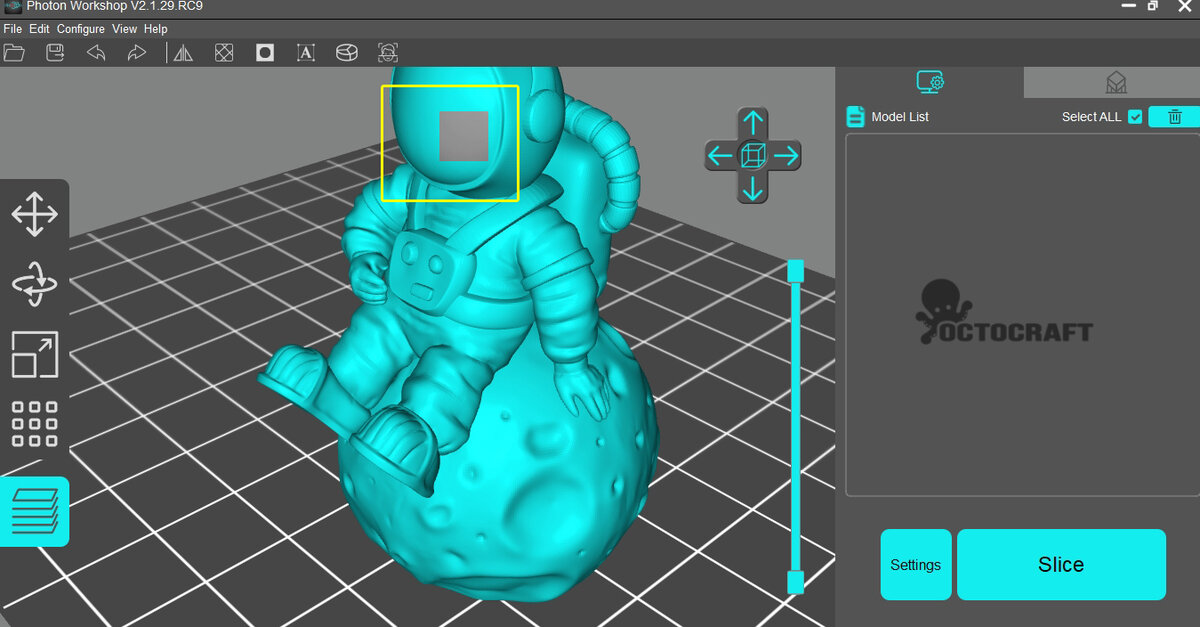Screen dimensions: 1200x627
Task: Activate the layers slice-view tool
Action: (x=34, y=511)
